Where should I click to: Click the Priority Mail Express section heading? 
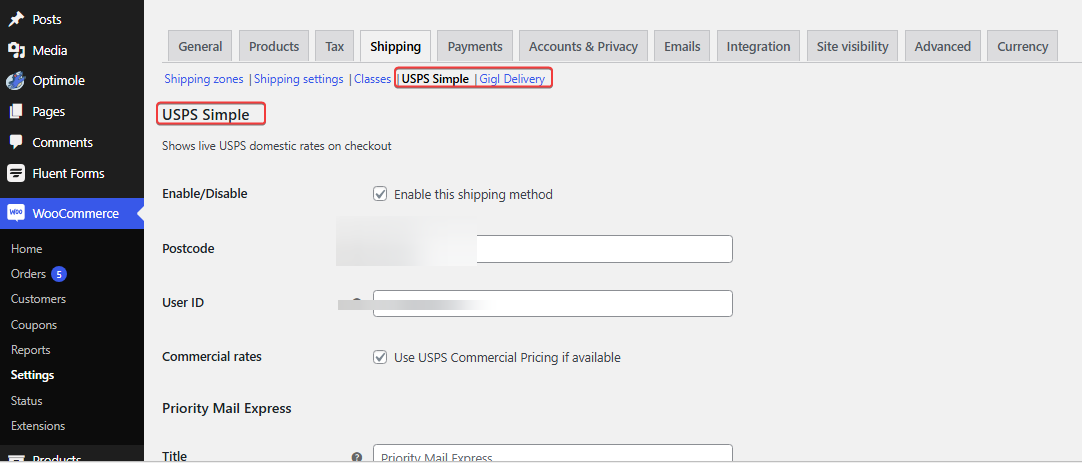(226, 408)
